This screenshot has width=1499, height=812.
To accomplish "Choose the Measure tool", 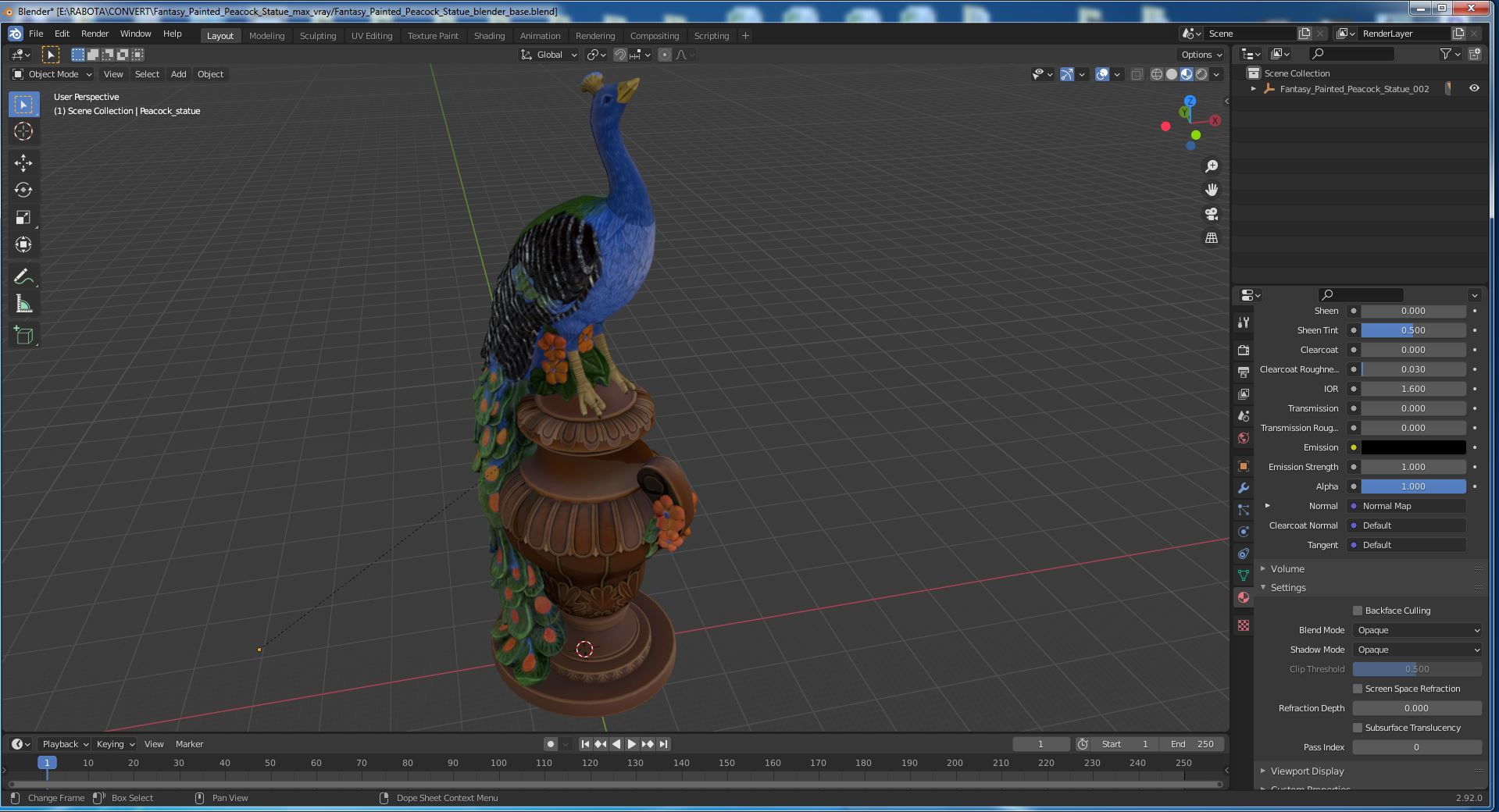I will pyautogui.click(x=23, y=304).
